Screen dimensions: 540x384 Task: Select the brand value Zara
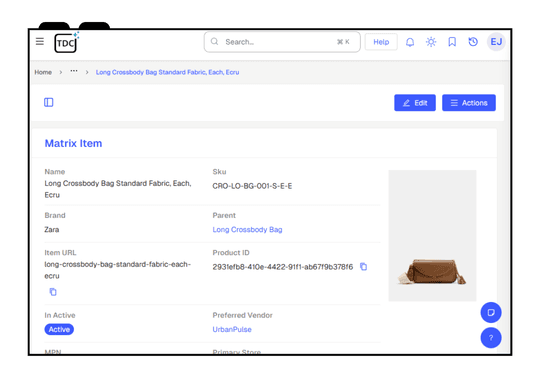pyautogui.click(x=52, y=230)
